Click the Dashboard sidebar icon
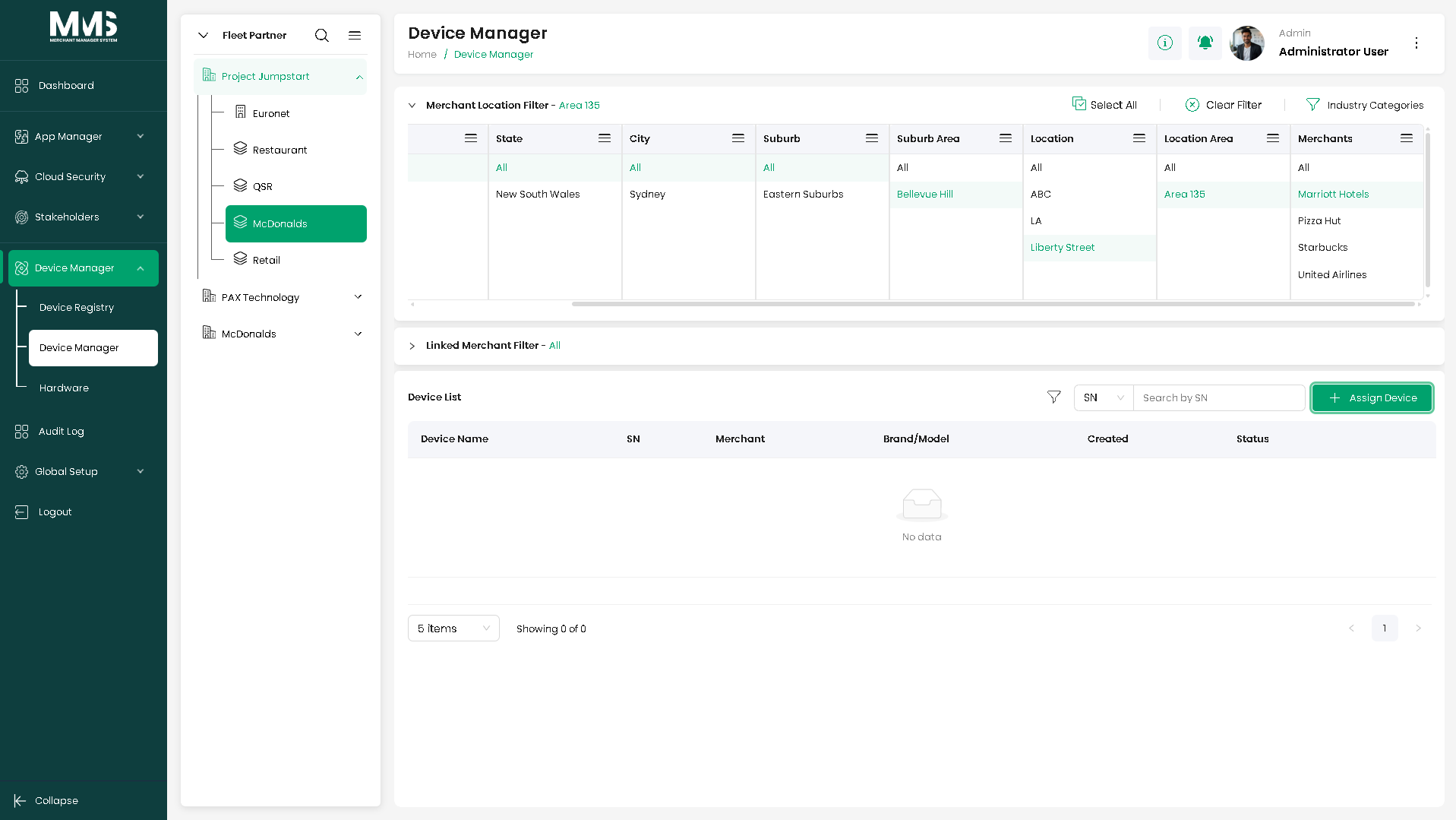The image size is (1456, 820). (22, 86)
